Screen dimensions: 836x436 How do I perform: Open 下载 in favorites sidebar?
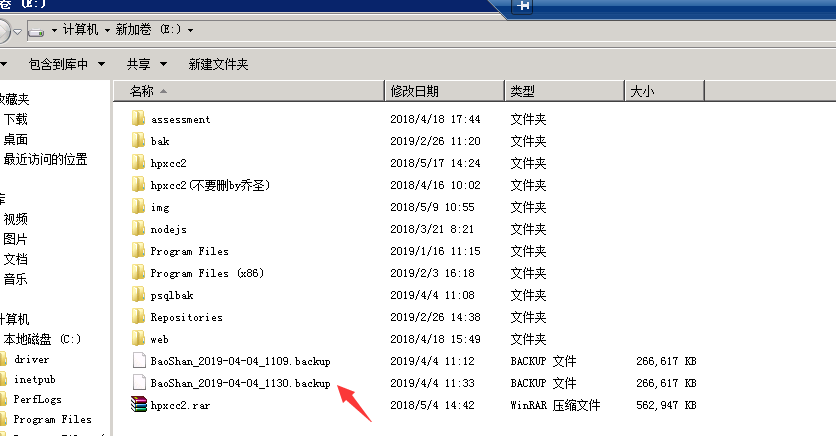pos(15,119)
